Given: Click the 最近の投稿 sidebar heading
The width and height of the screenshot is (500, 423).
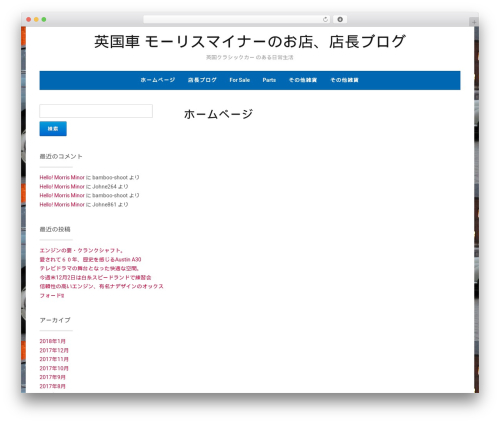Looking at the screenshot, I should pos(55,229).
